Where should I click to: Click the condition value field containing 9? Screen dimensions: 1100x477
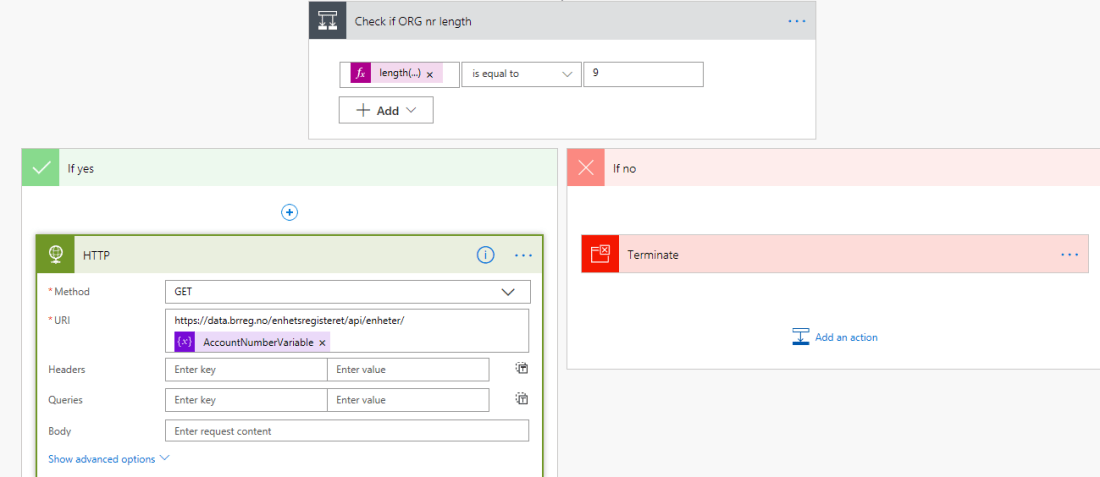pos(643,74)
